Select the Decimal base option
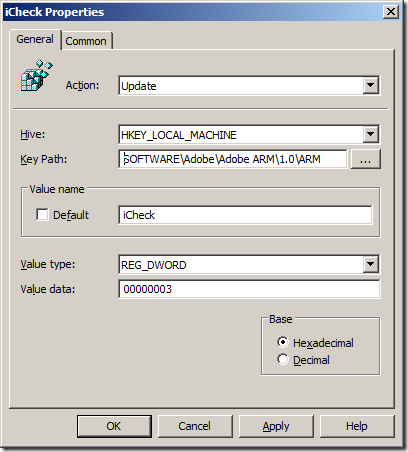Image resolution: width=408 pixels, height=452 pixels. tap(303, 360)
